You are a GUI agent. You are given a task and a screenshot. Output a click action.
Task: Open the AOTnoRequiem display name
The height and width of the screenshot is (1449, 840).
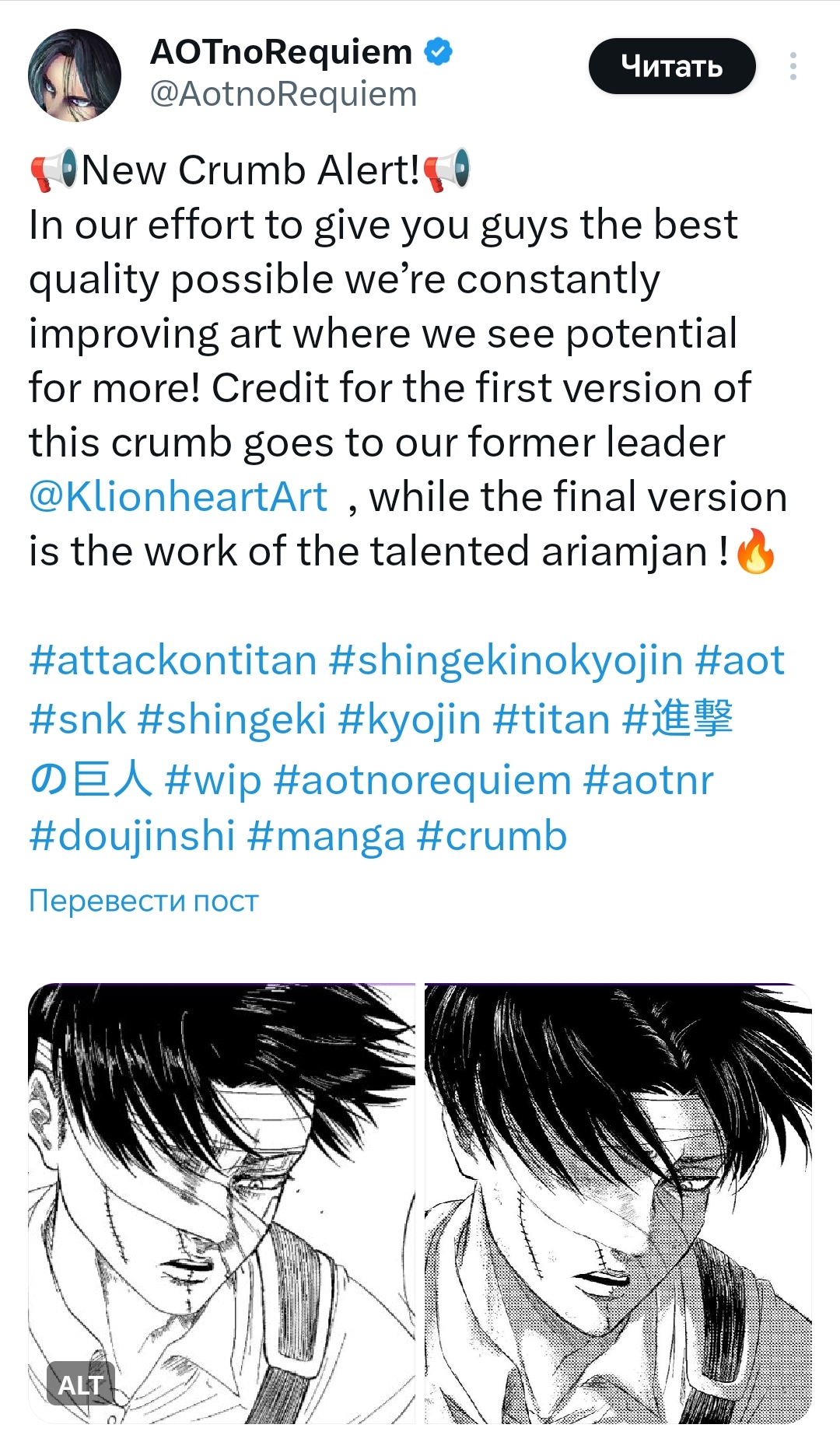pyautogui.click(x=282, y=52)
